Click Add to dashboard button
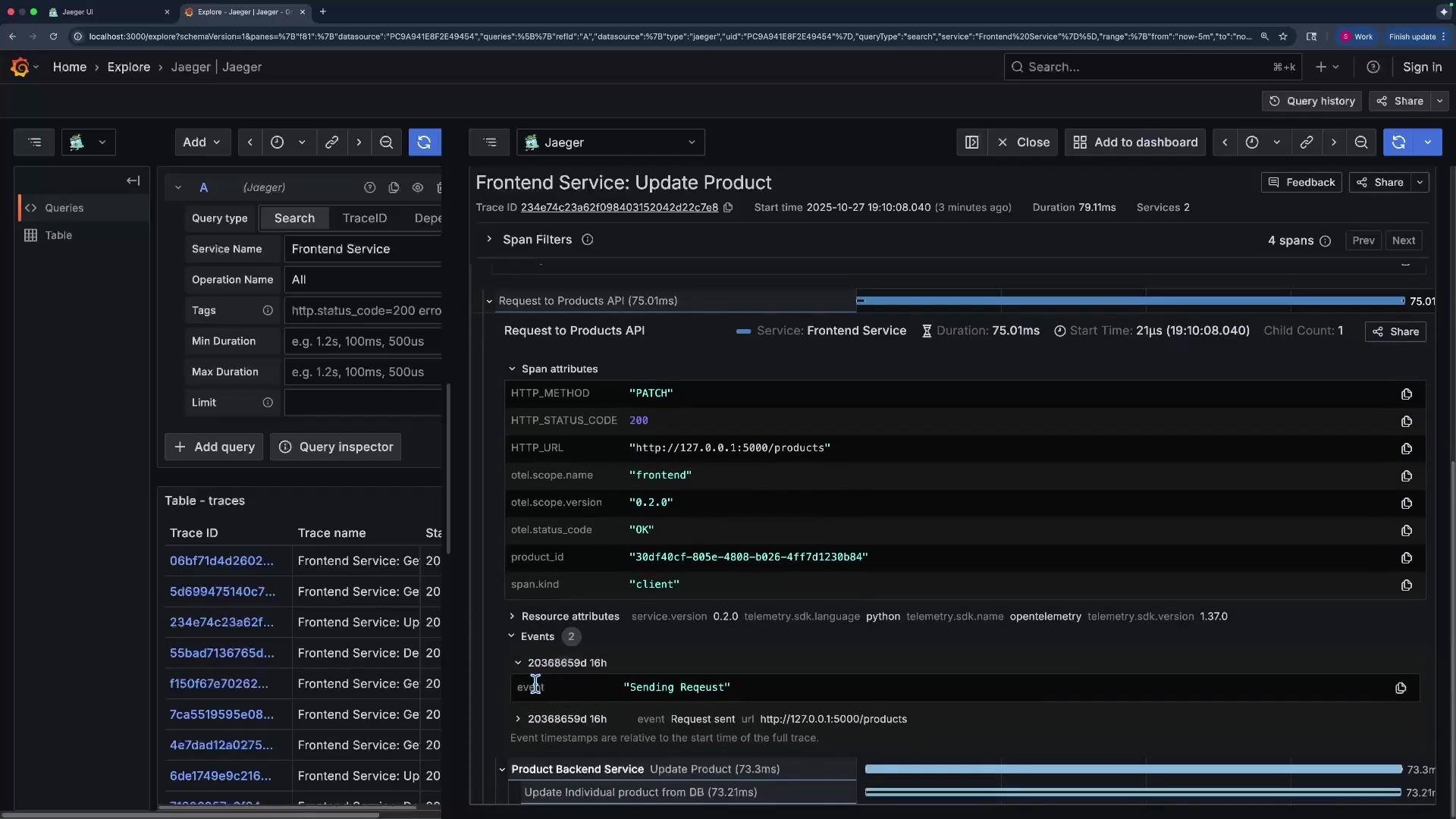 [x=1135, y=143]
